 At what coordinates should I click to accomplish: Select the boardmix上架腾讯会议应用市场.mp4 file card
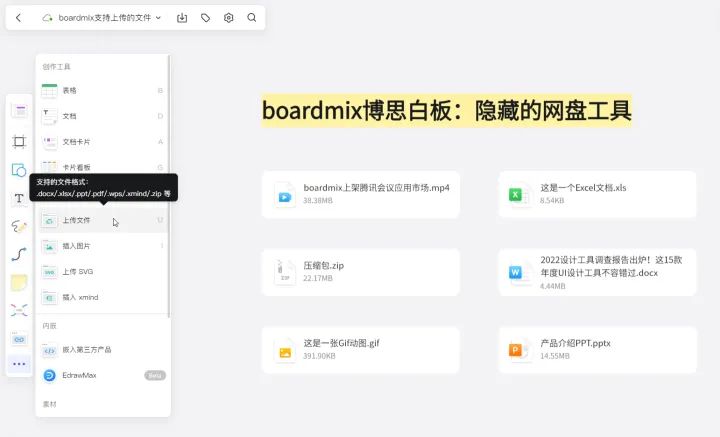(x=360, y=194)
